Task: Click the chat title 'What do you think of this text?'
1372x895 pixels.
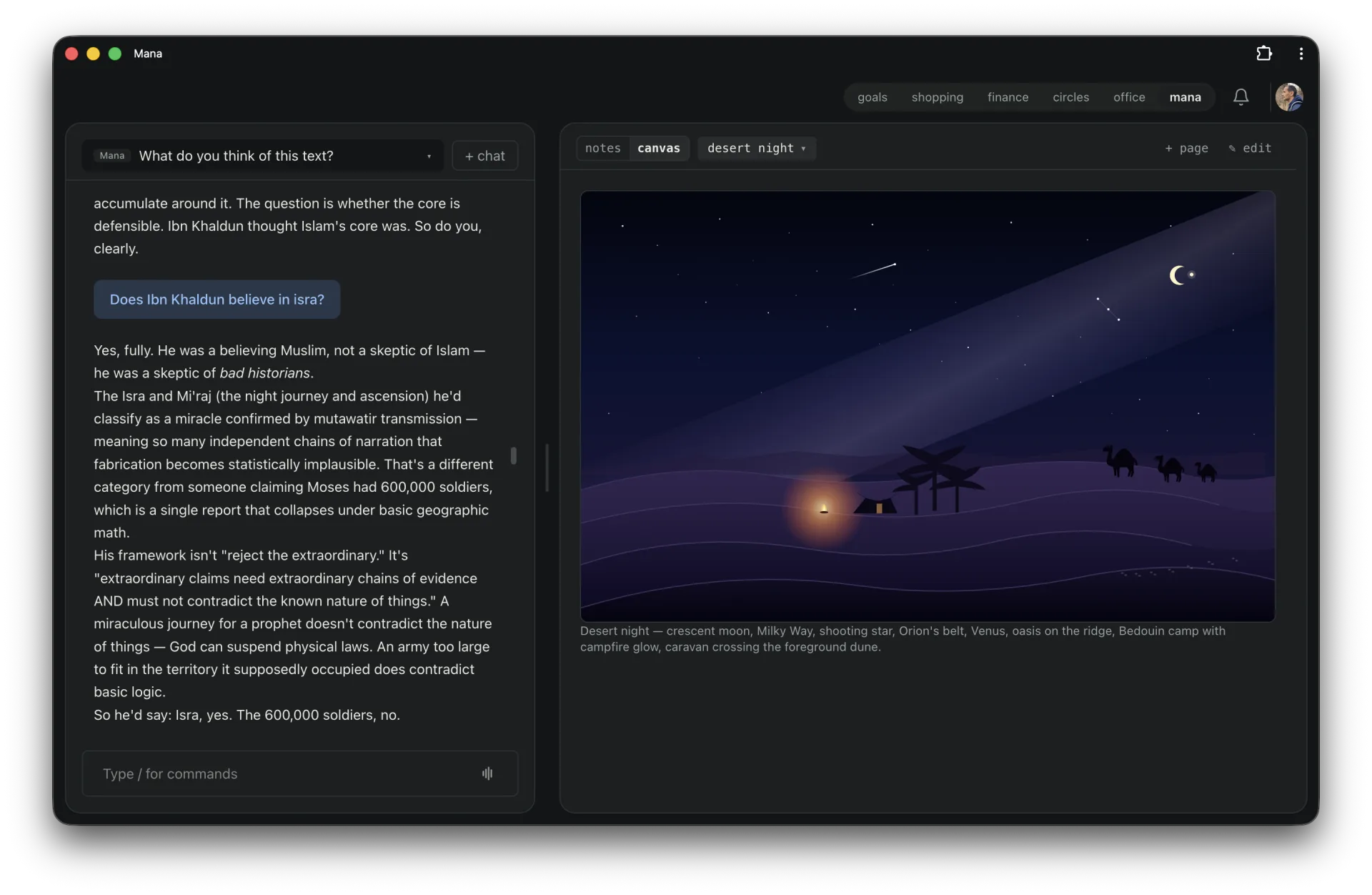Action: [236, 156]
